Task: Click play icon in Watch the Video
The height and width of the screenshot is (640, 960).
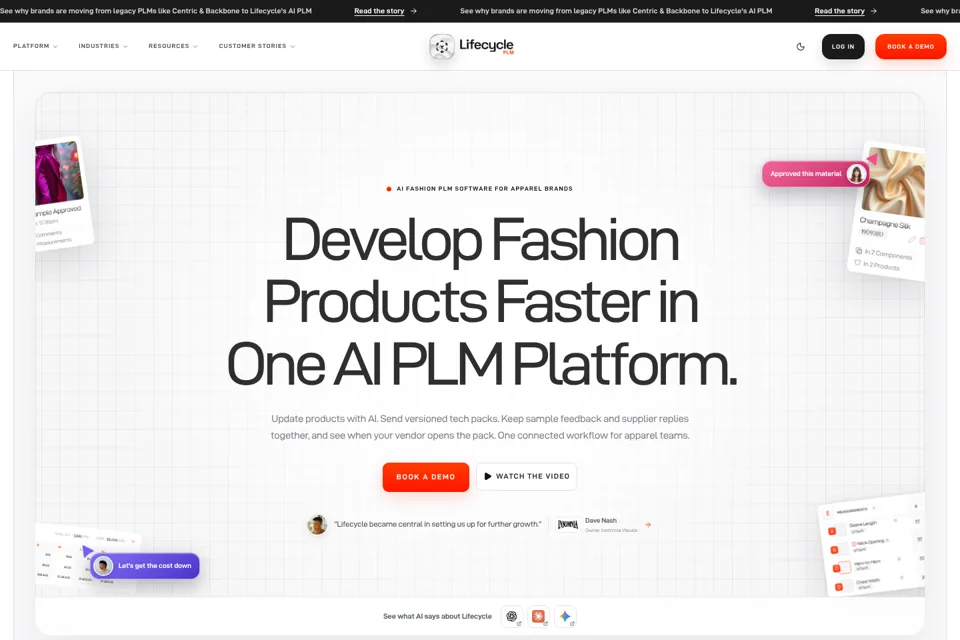Action: (488, 476)
